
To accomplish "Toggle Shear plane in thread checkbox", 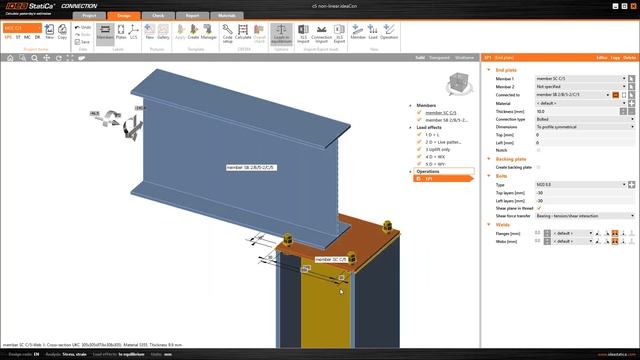I will coord(538,208).
